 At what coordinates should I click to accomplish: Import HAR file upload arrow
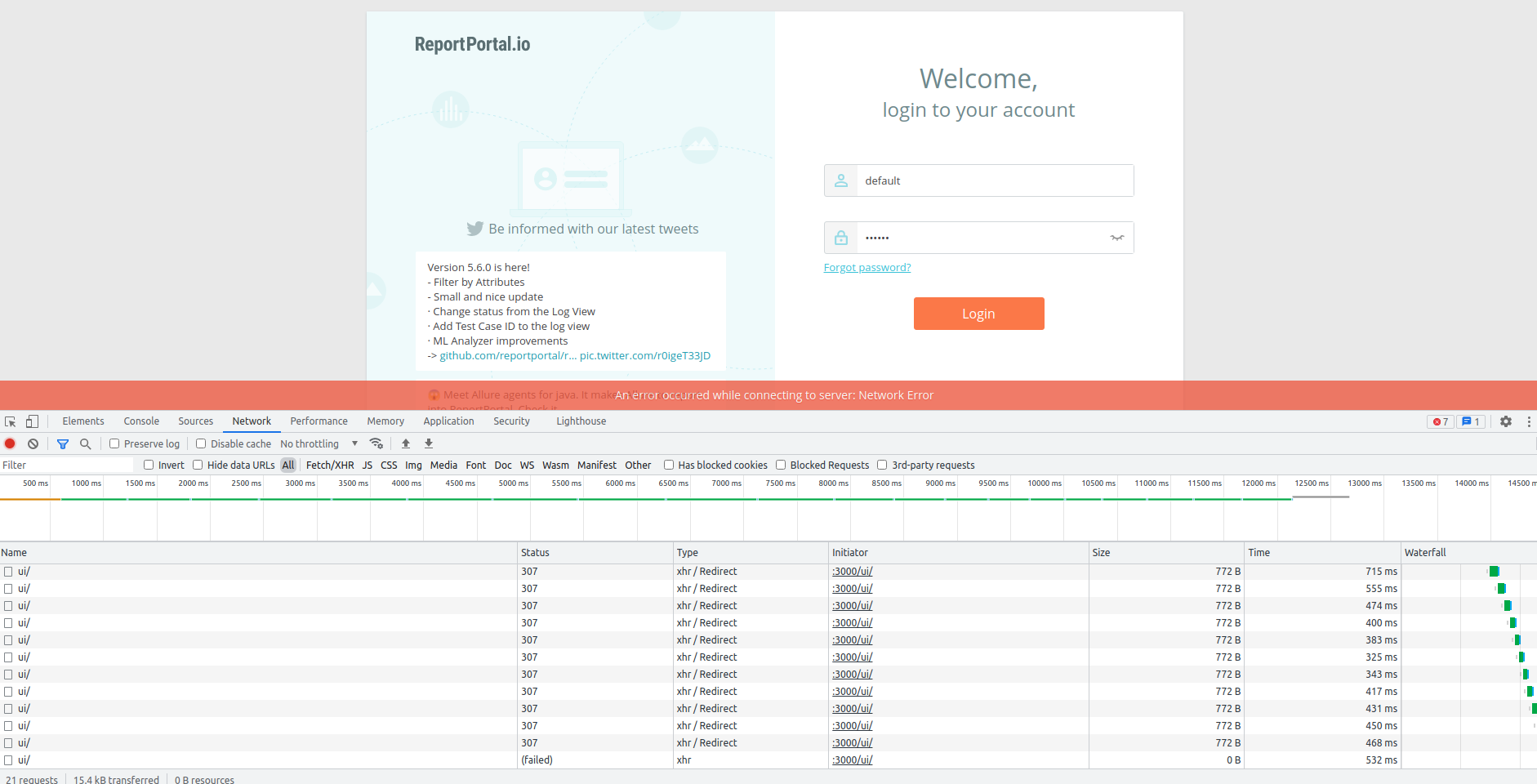406,443
